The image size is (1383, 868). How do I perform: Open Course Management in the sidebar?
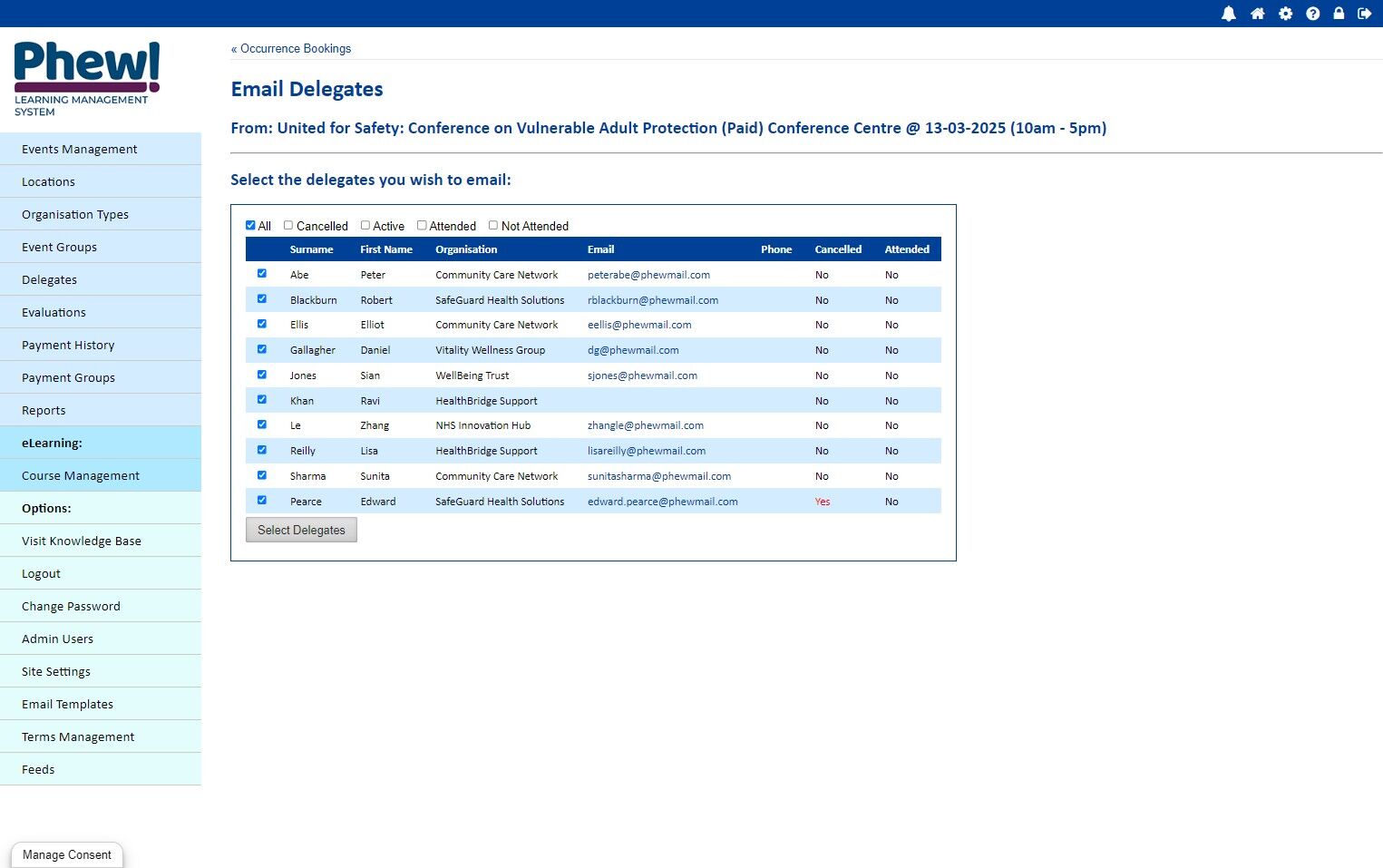(x=101, y=475)
